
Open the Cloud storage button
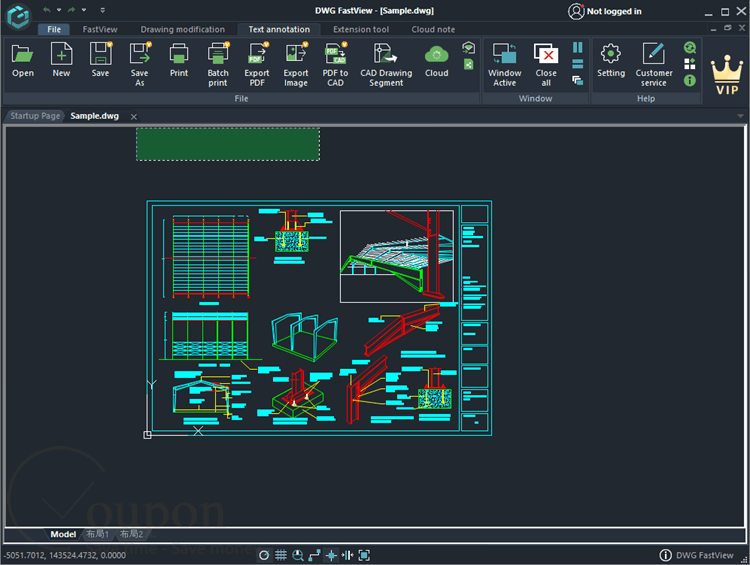click(x=437, y=60)
